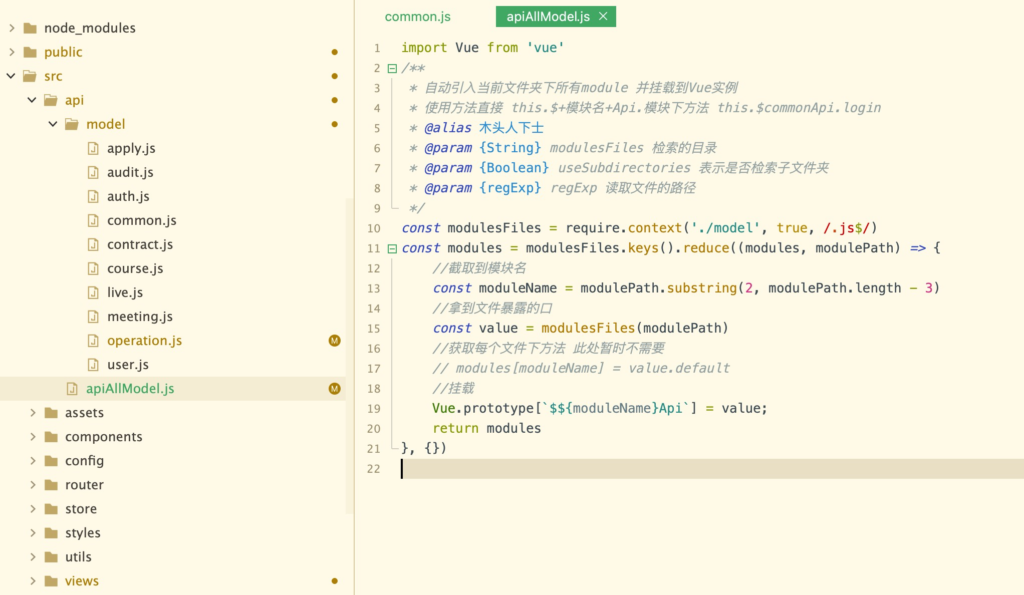Fold the reduce function at line 11

[x=392, y=248]
